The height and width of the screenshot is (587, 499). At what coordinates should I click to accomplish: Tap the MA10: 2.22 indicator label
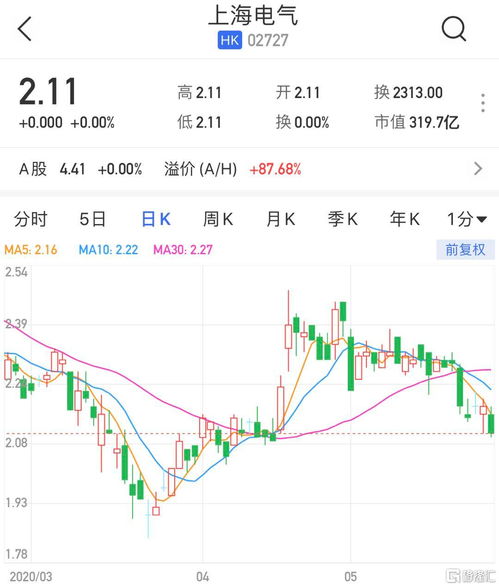pos(108,250)
